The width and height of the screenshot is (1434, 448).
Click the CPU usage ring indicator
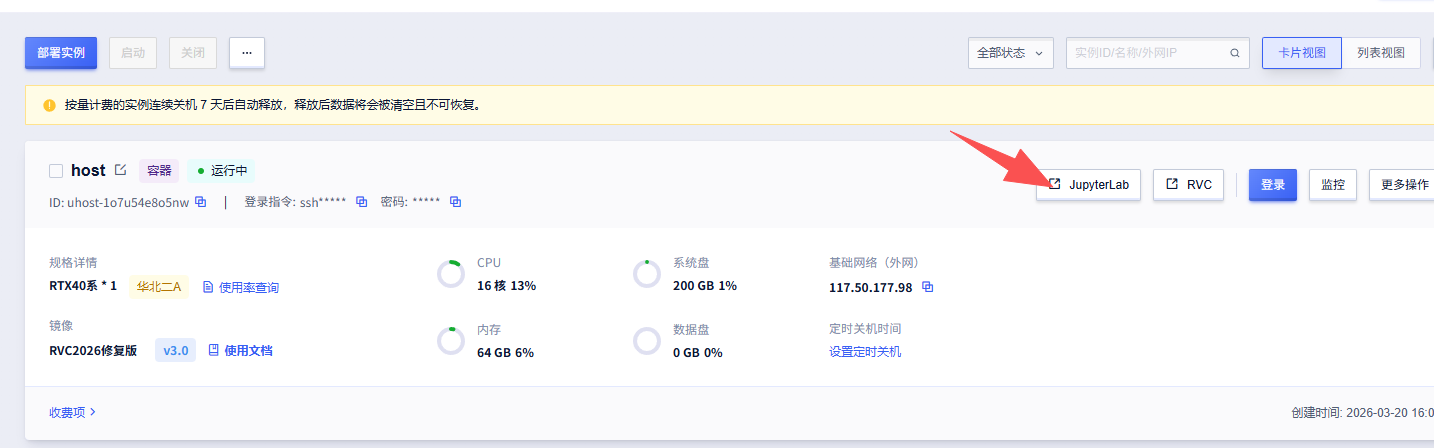451,273
